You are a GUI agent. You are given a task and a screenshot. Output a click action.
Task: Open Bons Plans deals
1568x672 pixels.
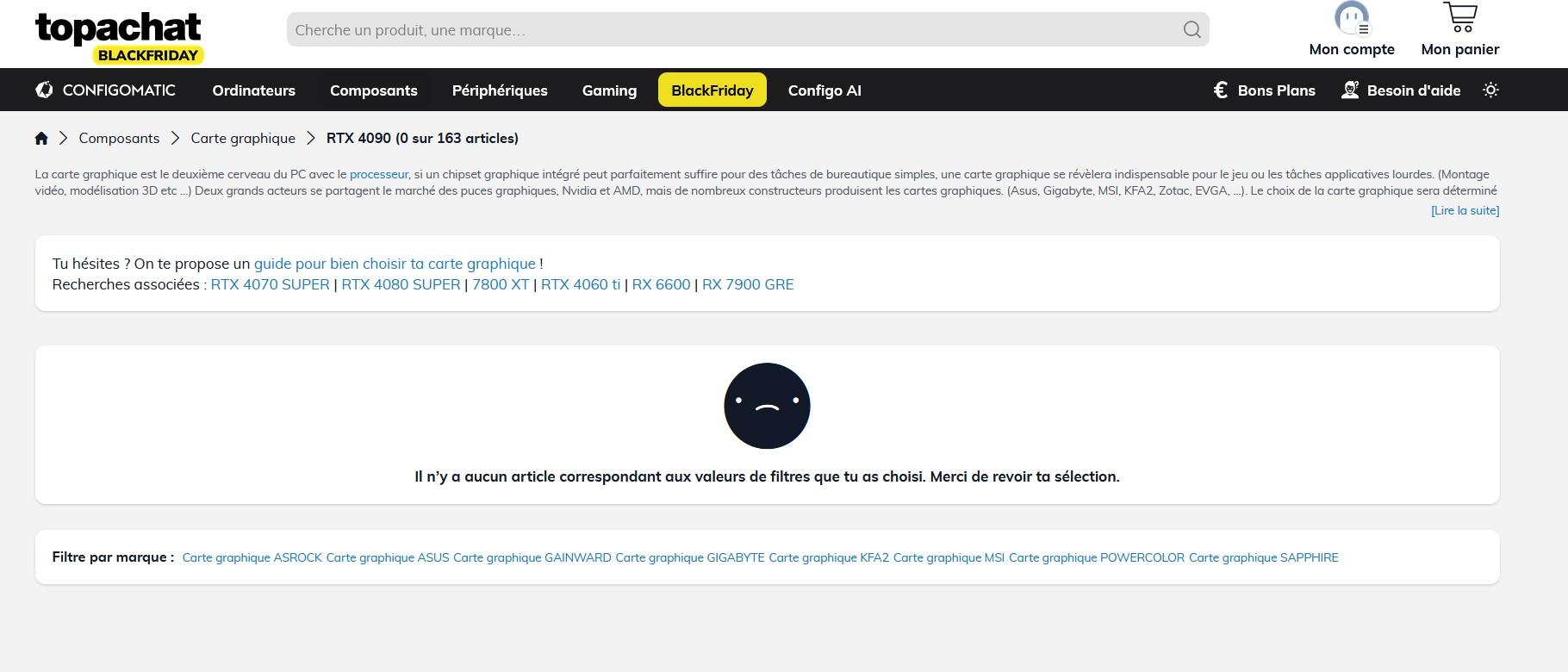coord(1264,90)
